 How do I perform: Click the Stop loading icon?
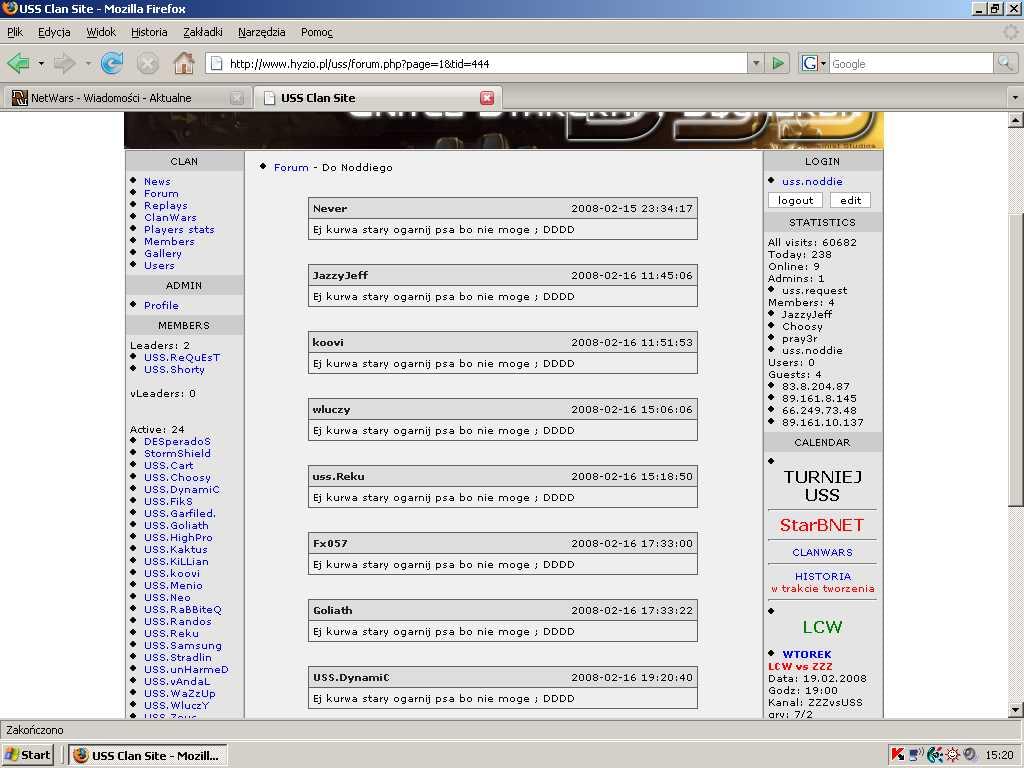(148, 64)
